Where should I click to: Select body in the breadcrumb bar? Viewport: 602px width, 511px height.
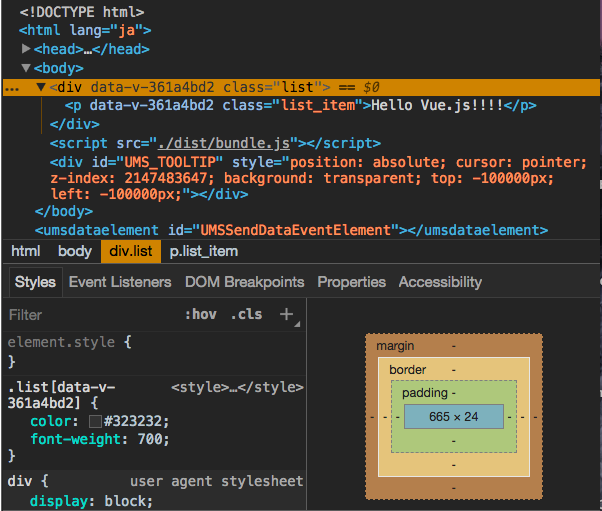coord(75,251)
